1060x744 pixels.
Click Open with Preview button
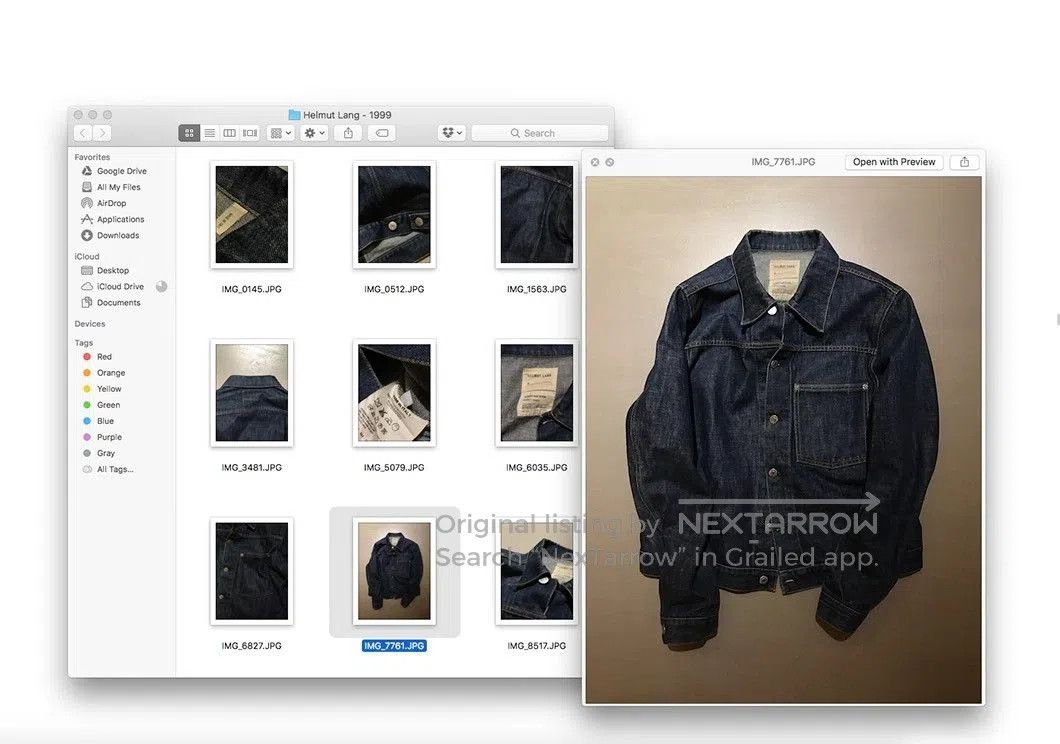point(894,162)
